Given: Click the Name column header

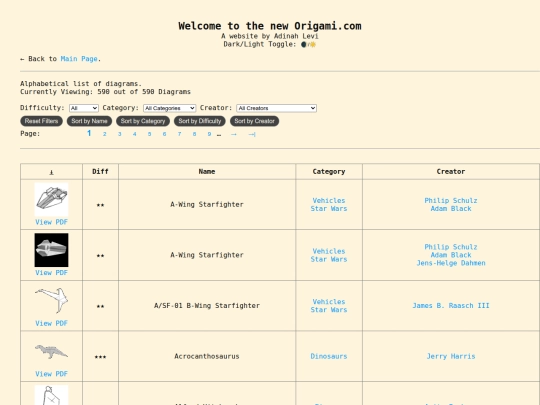Looking at the screenshot, I should coord(207,172).
